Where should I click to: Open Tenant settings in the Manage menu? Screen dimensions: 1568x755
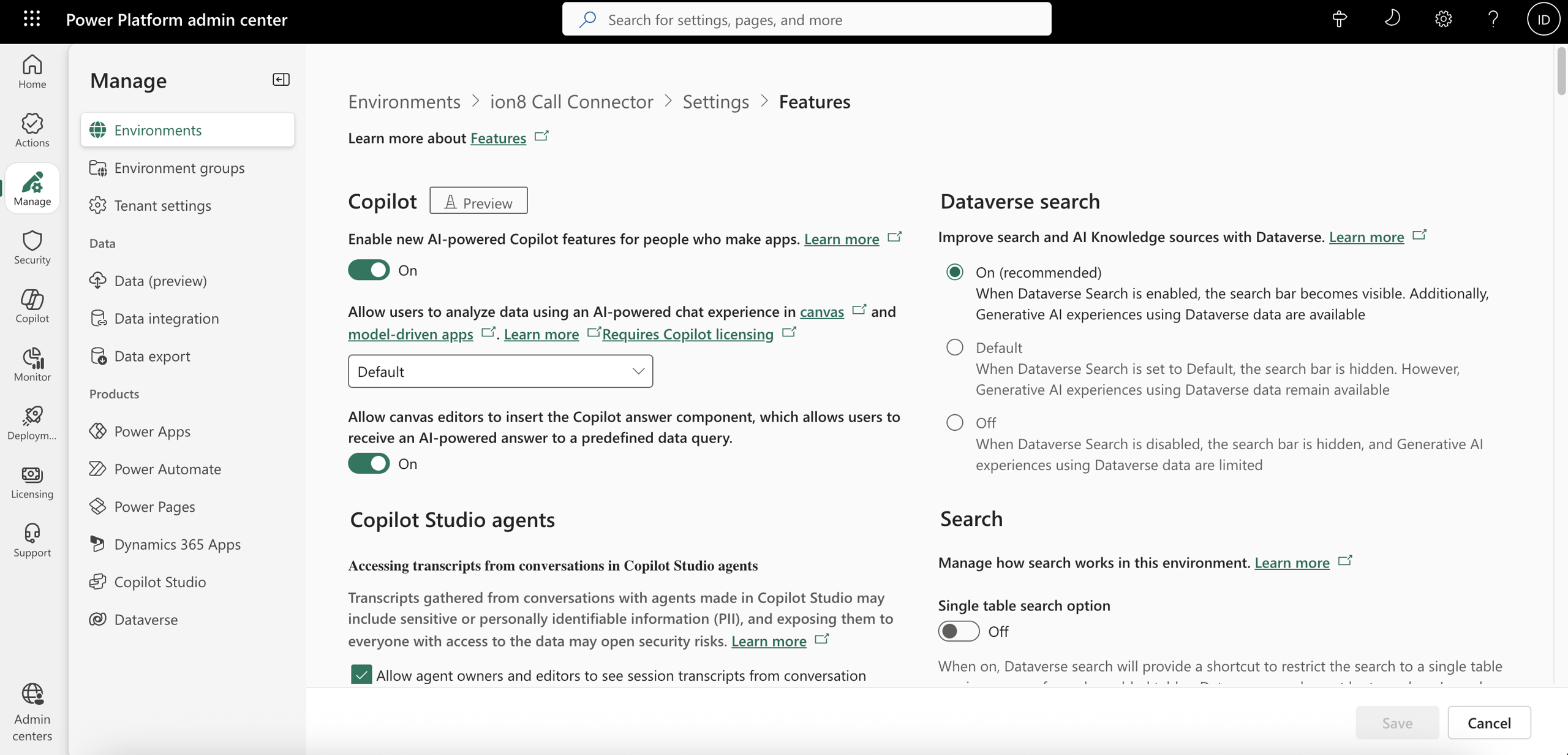(x=162, y=205)
